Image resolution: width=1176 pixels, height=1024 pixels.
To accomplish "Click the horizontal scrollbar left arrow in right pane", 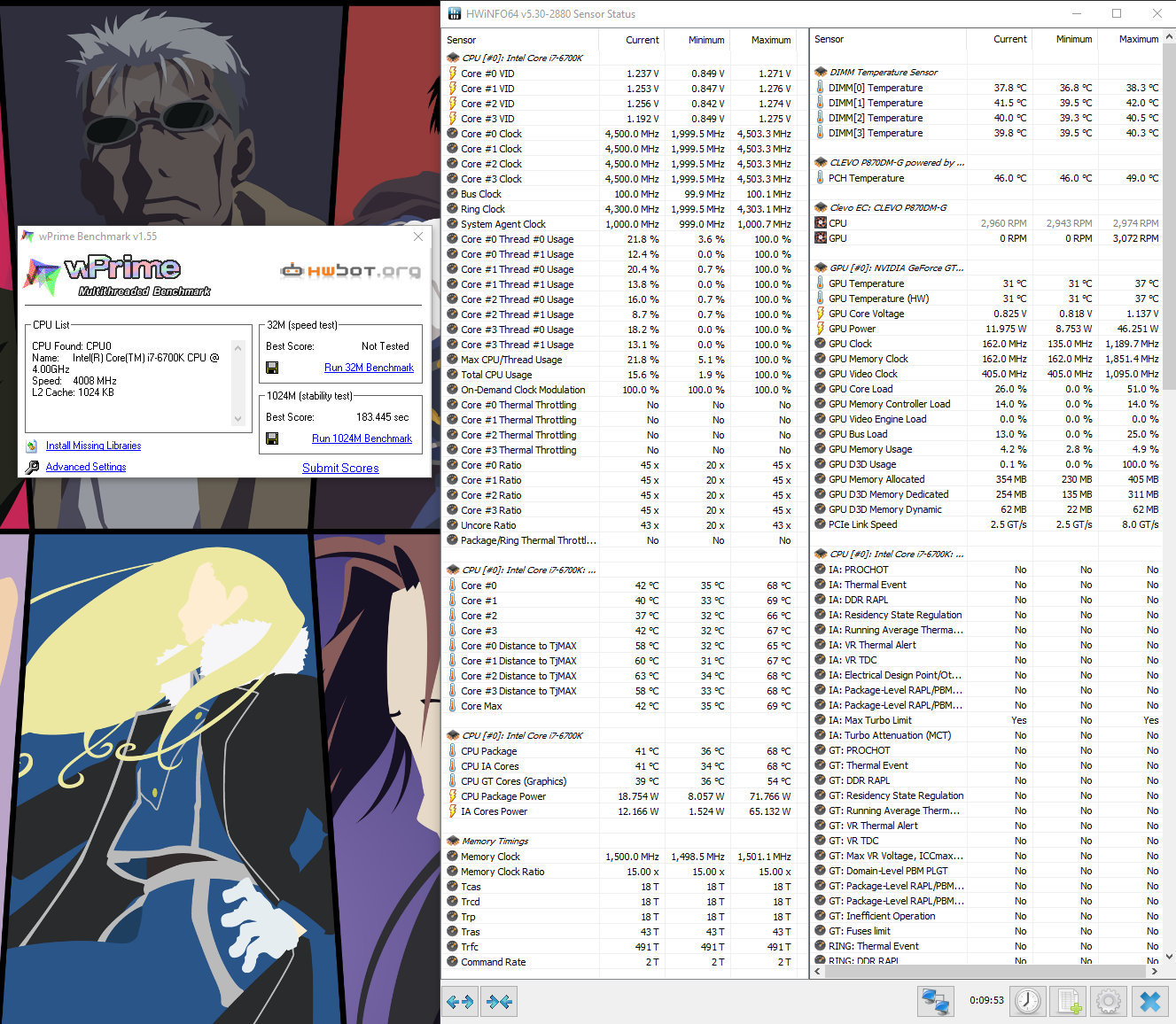I will click(817, 972).
